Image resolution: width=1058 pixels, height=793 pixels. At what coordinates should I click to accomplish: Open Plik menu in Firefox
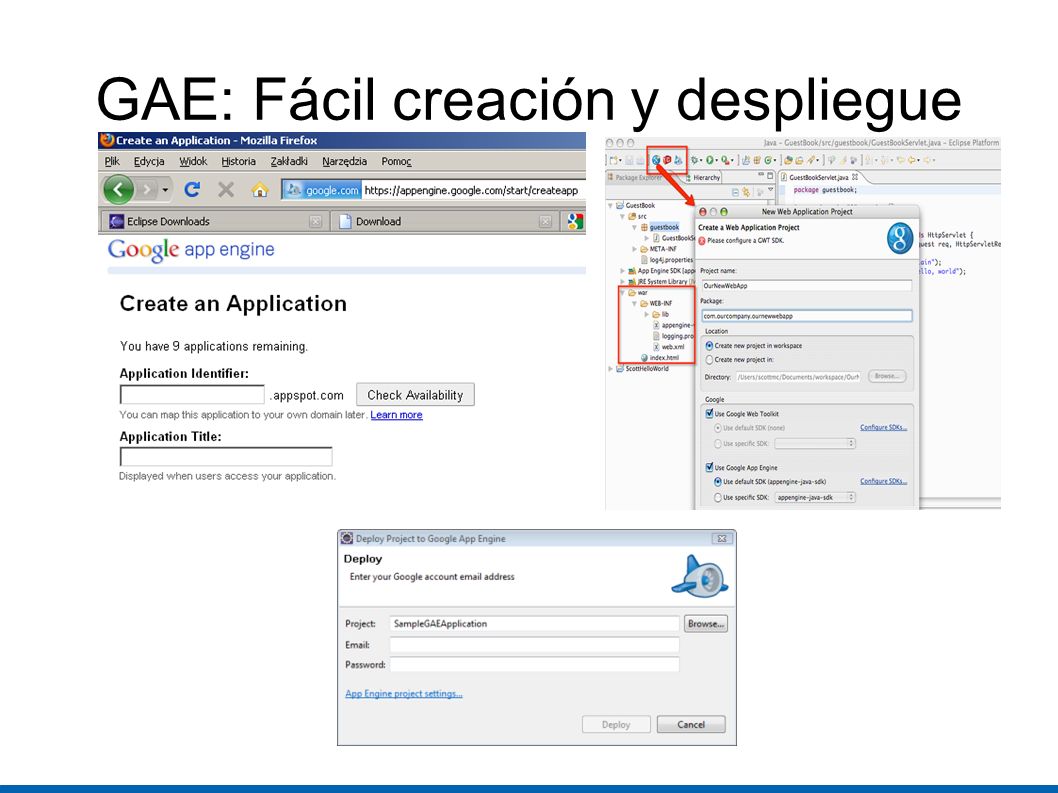(x=112, y=161)
